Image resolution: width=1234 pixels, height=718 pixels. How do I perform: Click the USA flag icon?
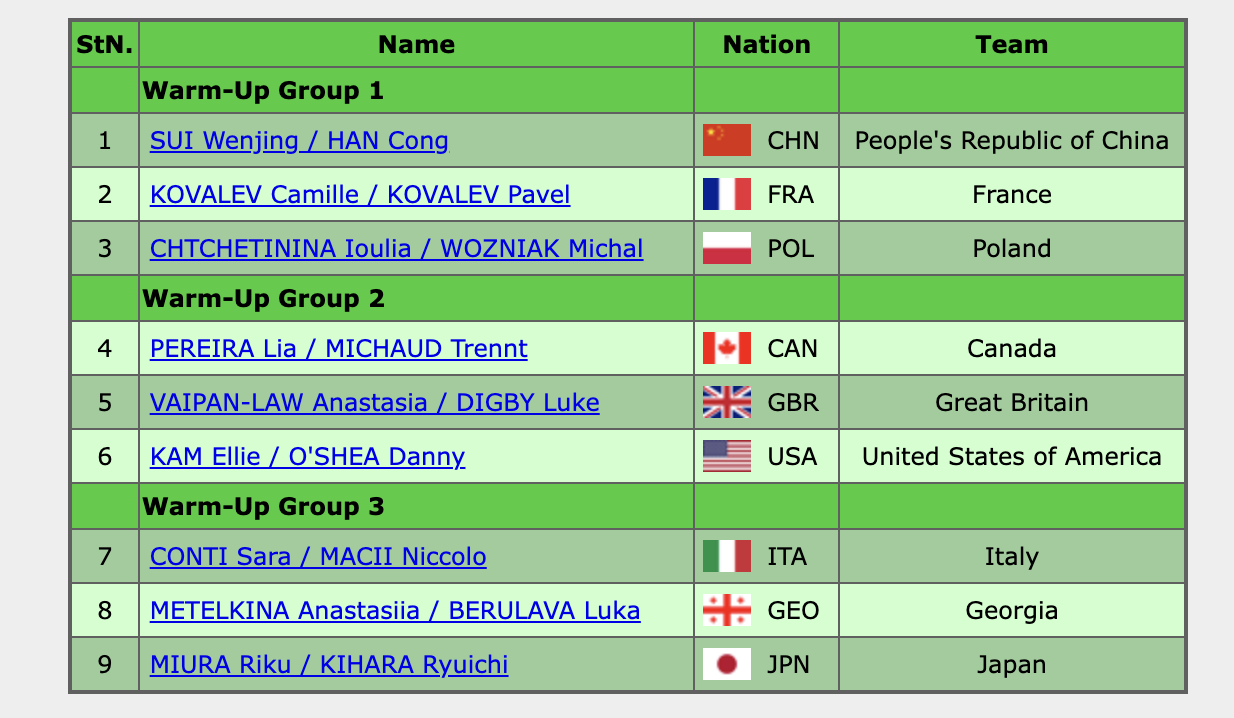(x=727, y=457)
